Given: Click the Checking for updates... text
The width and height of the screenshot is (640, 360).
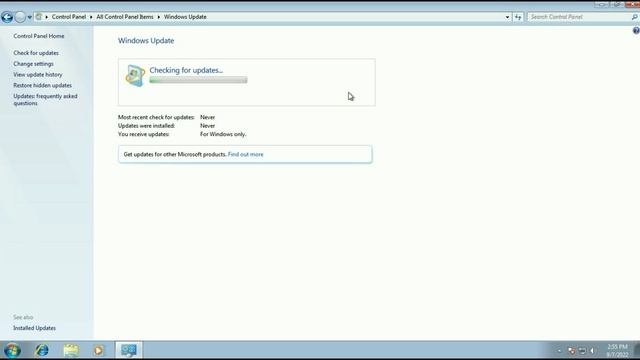Looking at the screenshot, I should click(x=186, y=70).
